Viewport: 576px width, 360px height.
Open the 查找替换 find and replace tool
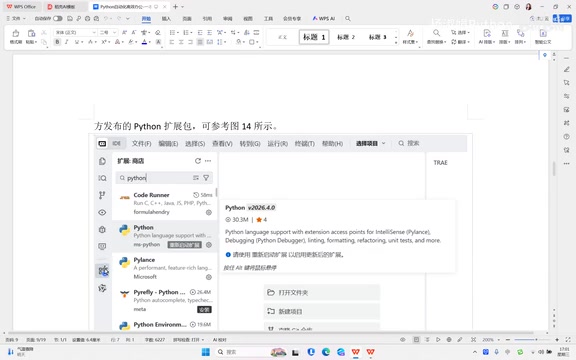pos(436,37)
